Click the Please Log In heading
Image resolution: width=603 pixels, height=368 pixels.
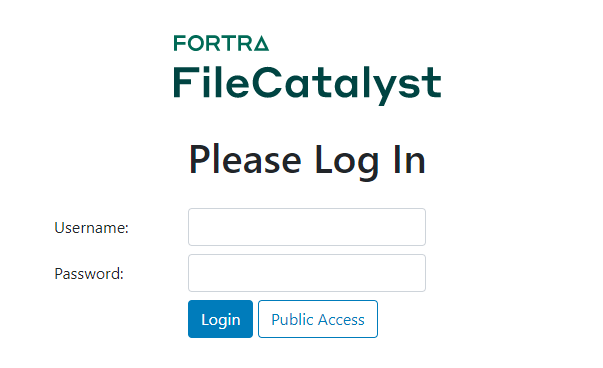[307, 160]
